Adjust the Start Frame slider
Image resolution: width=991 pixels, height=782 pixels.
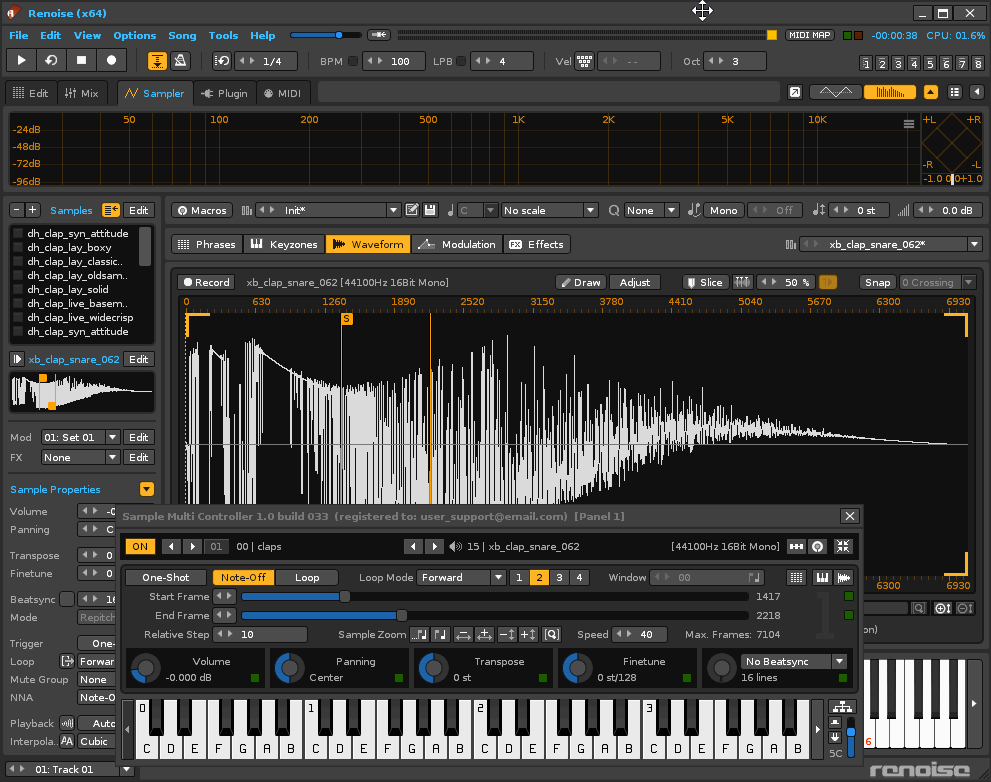345,597
